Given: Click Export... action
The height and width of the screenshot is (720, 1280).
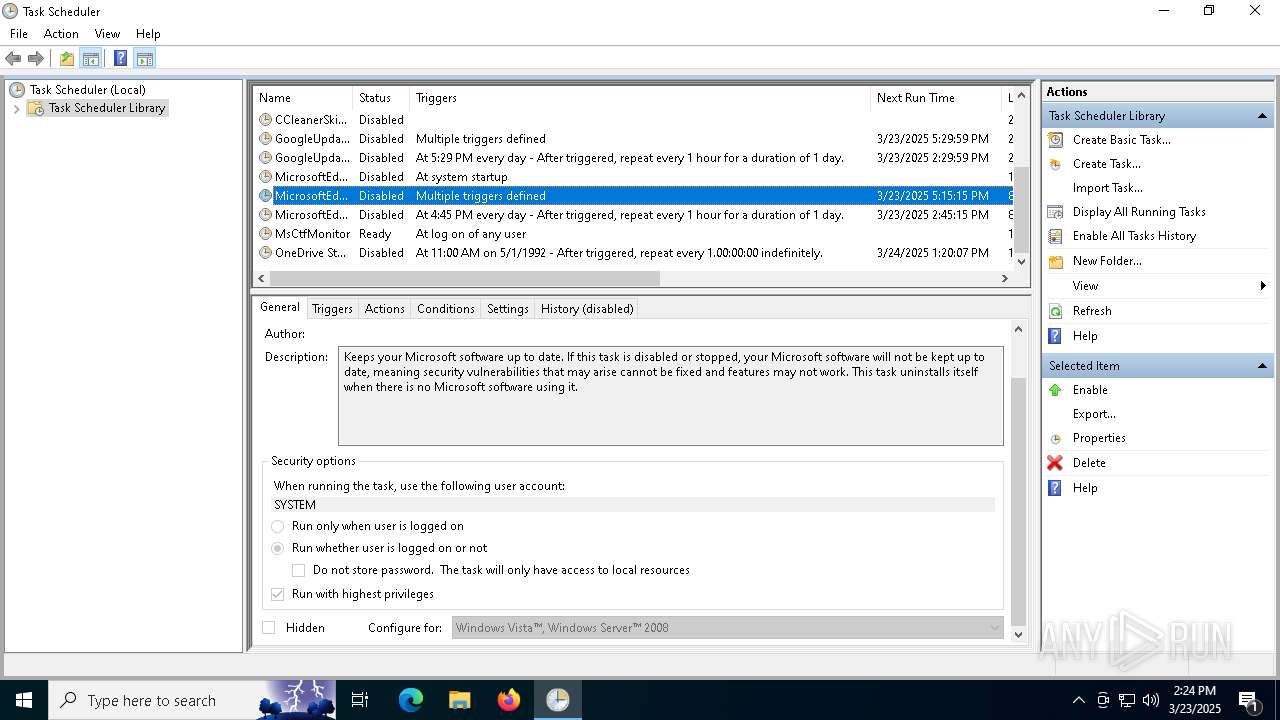Looking at the screenshot, I should coord(1094,414).
